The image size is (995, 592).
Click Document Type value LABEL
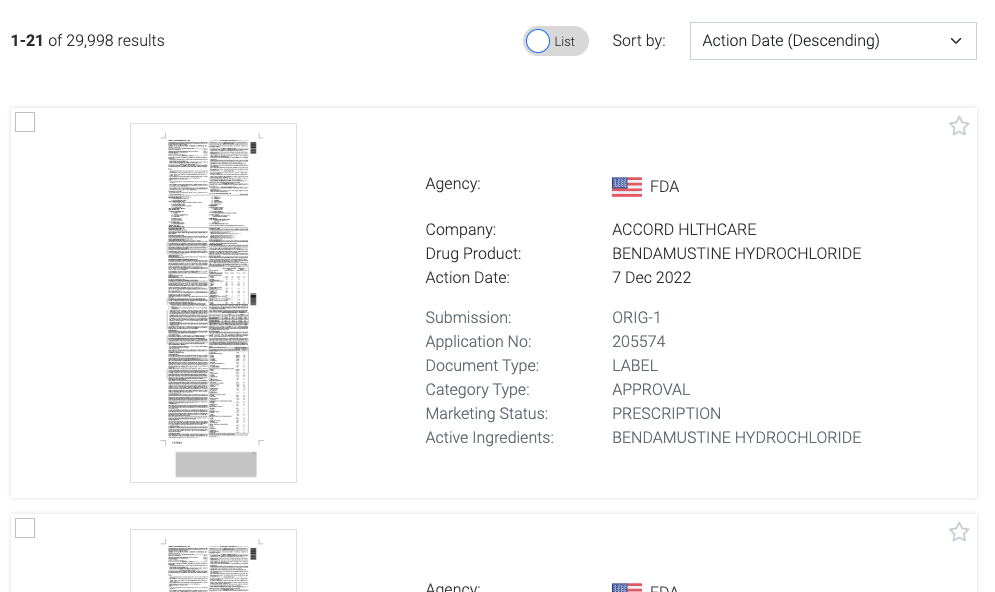tap(635, 365)
